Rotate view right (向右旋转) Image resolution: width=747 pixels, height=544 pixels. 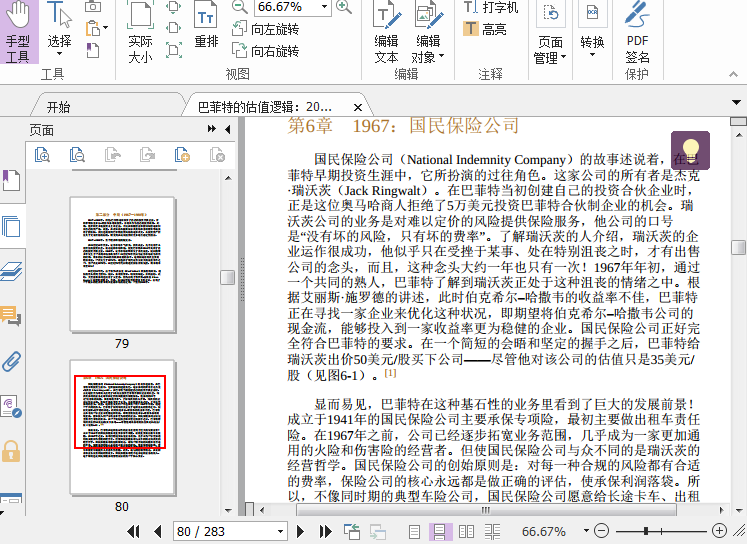click(266, 50)
